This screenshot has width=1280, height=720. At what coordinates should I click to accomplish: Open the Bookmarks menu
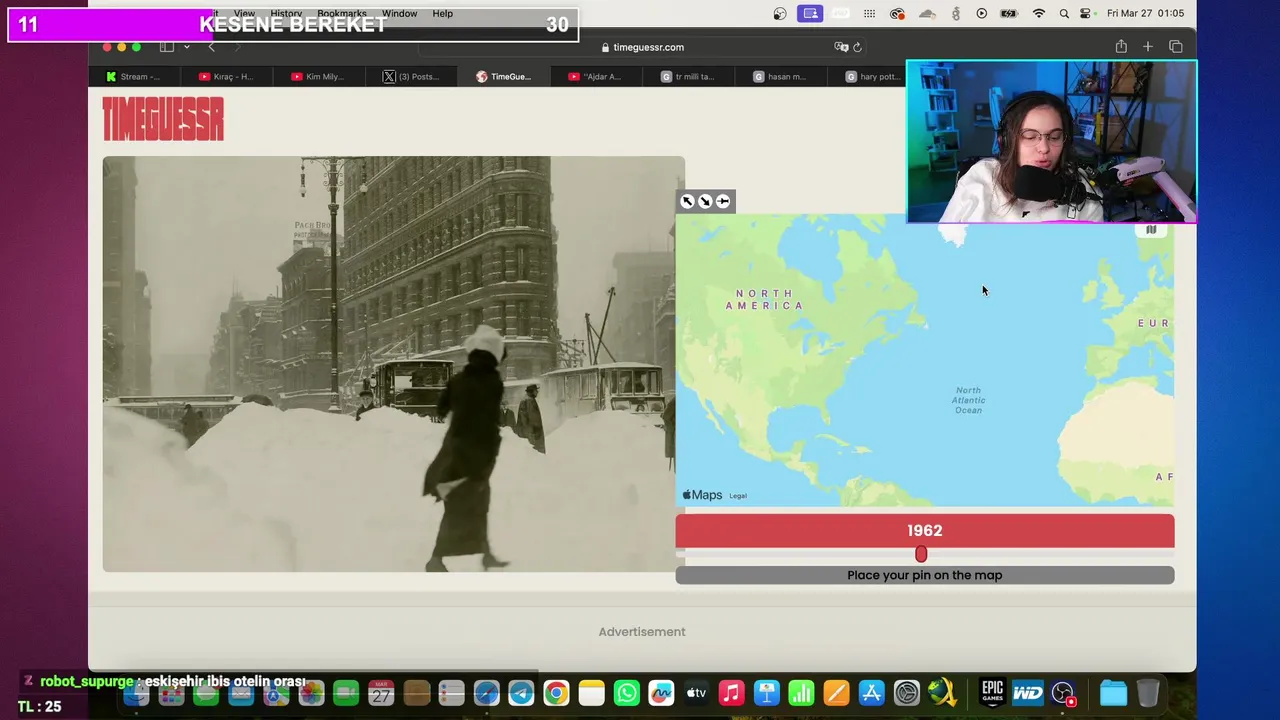[x=342, y=13]
